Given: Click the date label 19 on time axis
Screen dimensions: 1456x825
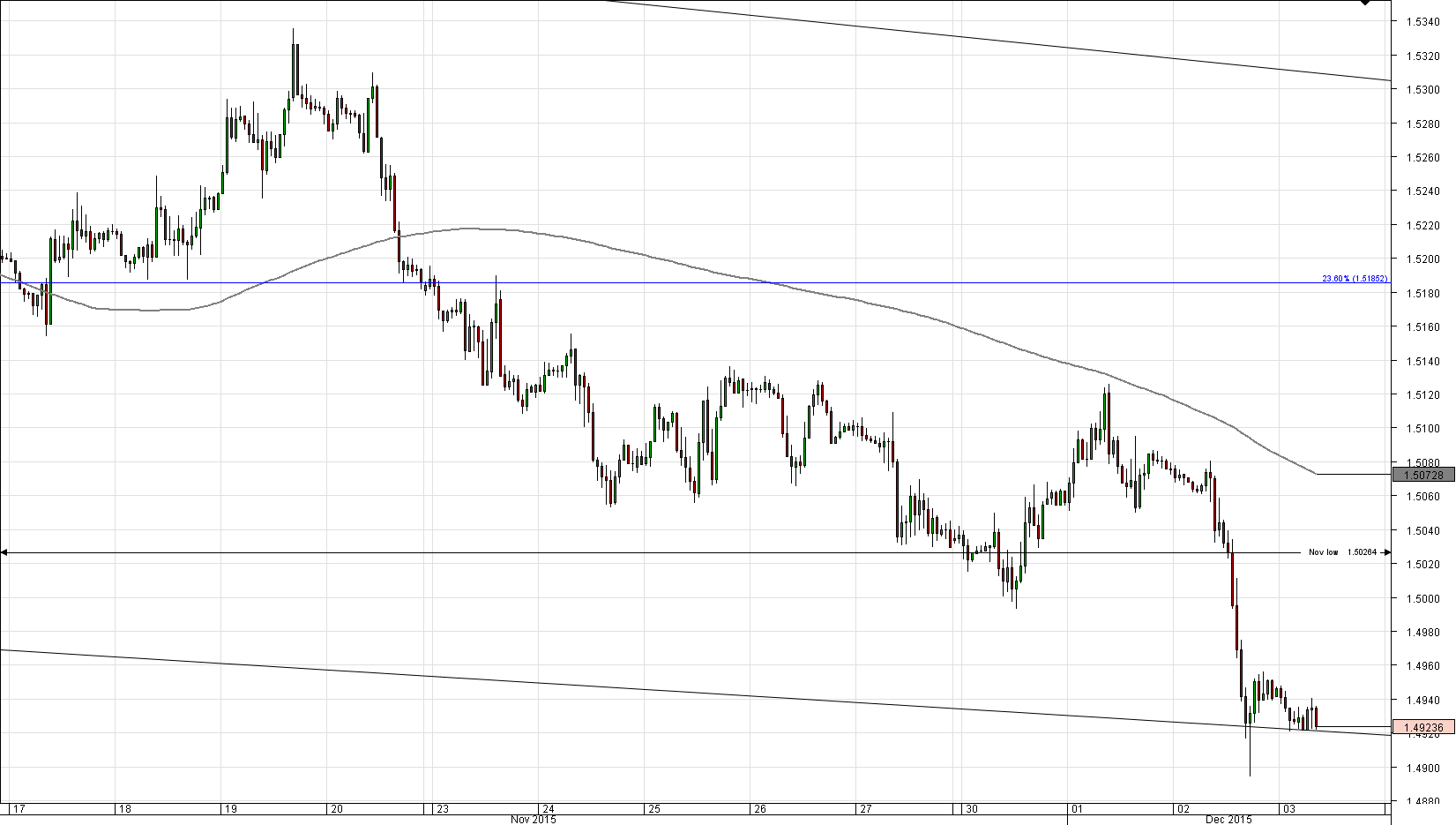Looking at the screenshot, I should point(230,808).
